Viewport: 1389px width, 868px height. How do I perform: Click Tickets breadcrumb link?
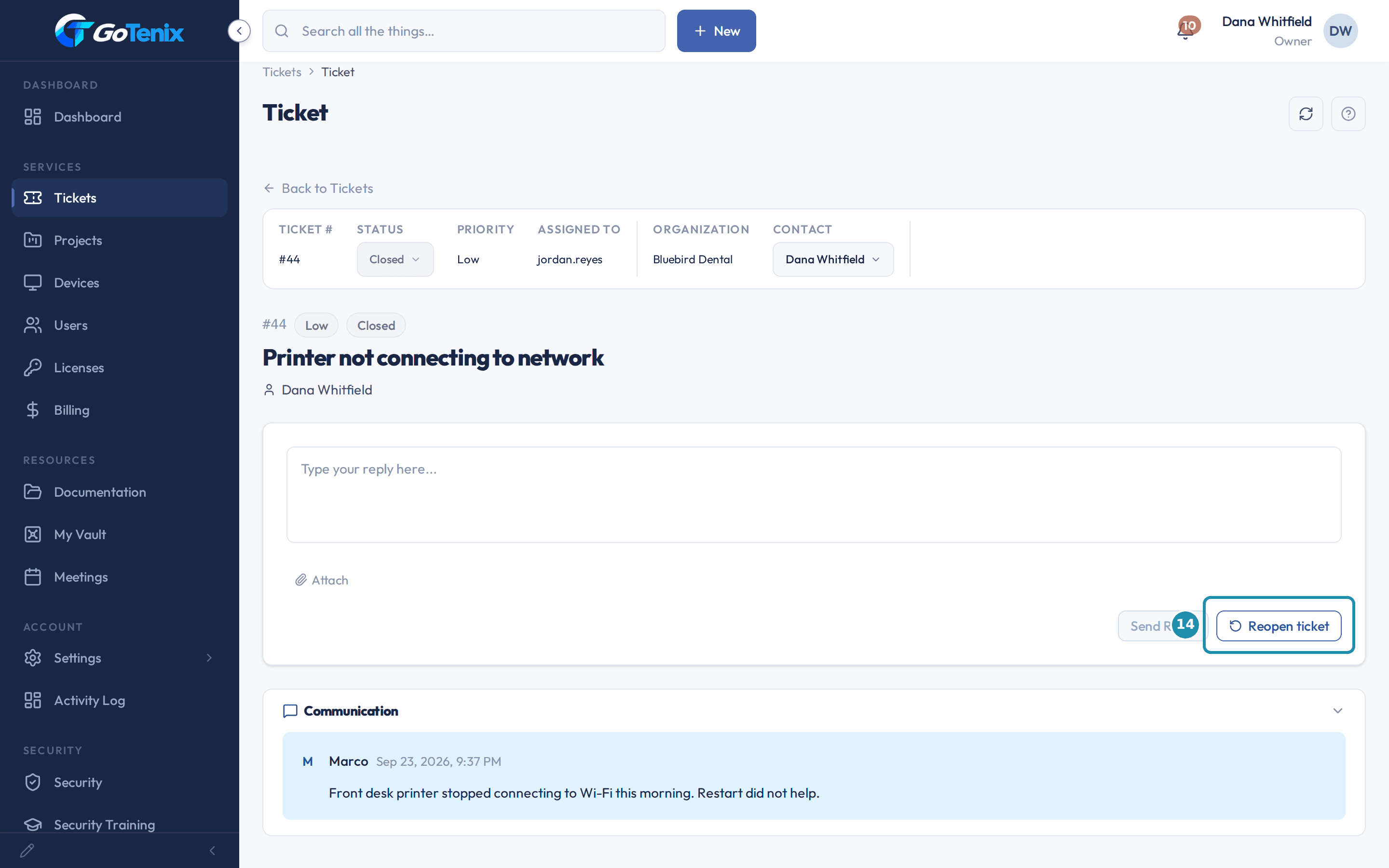pyautogui.click(x=282, y=72)
